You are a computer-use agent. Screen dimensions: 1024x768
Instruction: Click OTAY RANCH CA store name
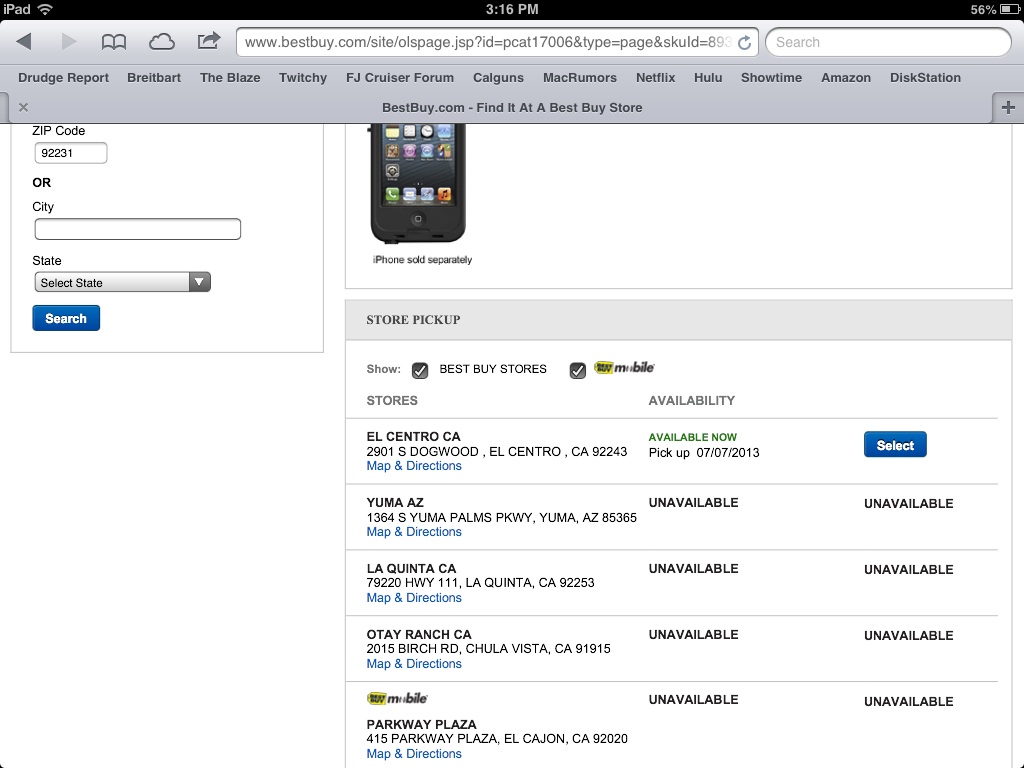tap(419, 634)
